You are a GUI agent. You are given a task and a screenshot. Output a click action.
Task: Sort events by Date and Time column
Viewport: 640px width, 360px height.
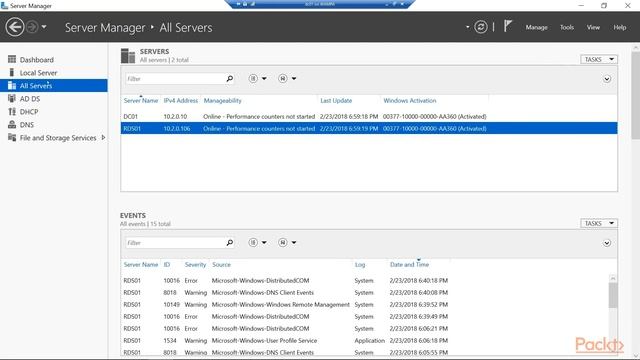[x=409, y=264]
